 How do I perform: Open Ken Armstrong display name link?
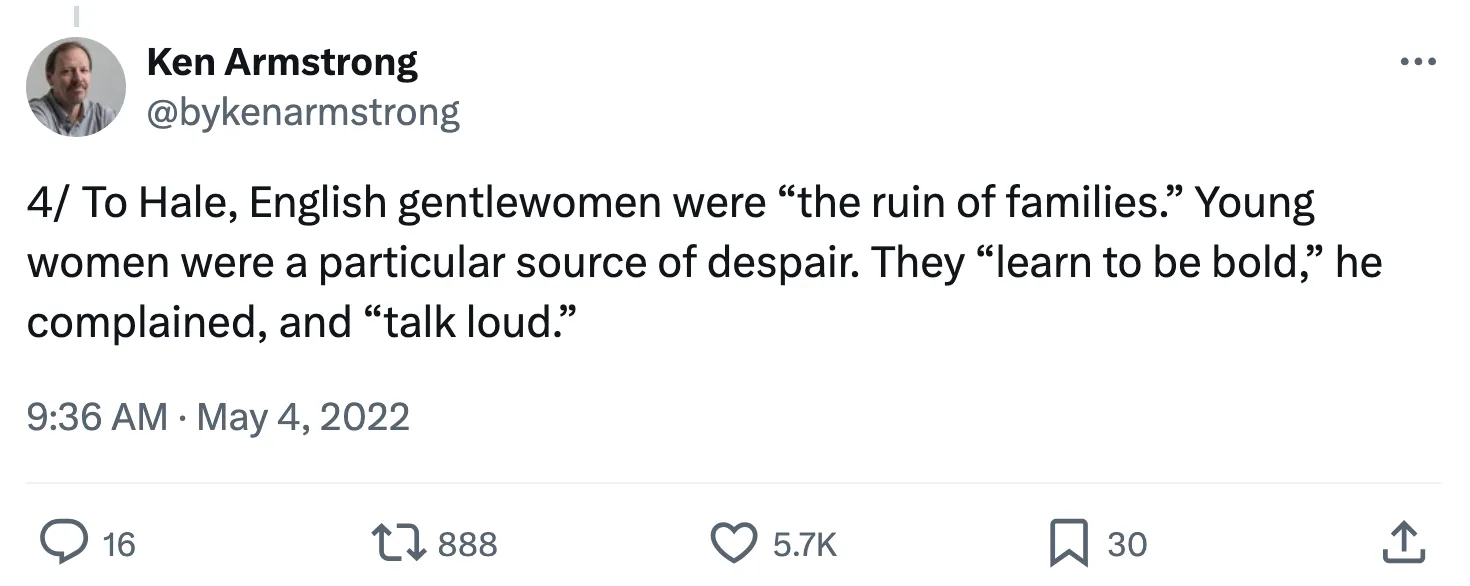[282, 63]
